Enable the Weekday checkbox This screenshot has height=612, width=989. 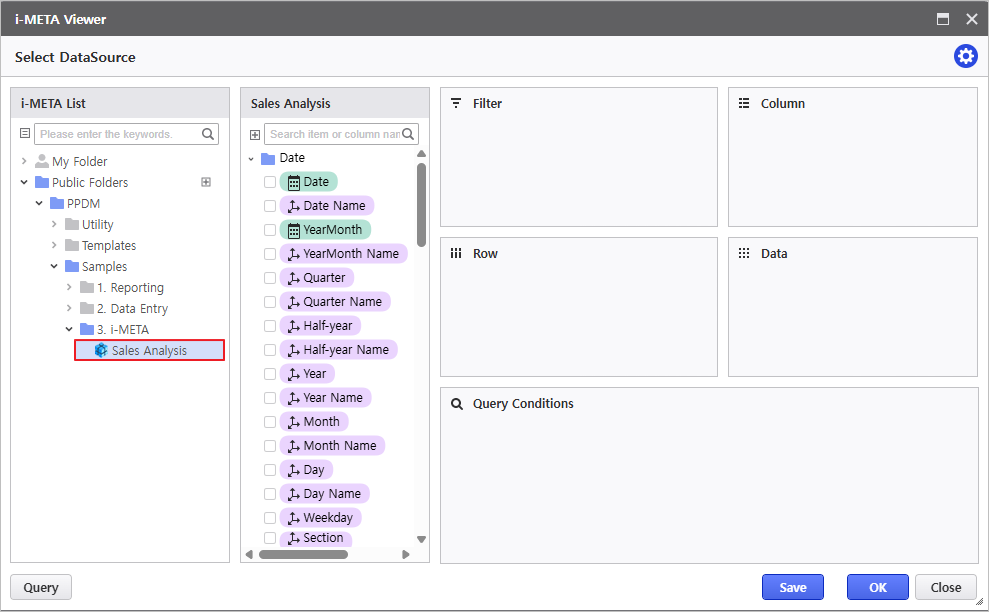pos(270,518)
